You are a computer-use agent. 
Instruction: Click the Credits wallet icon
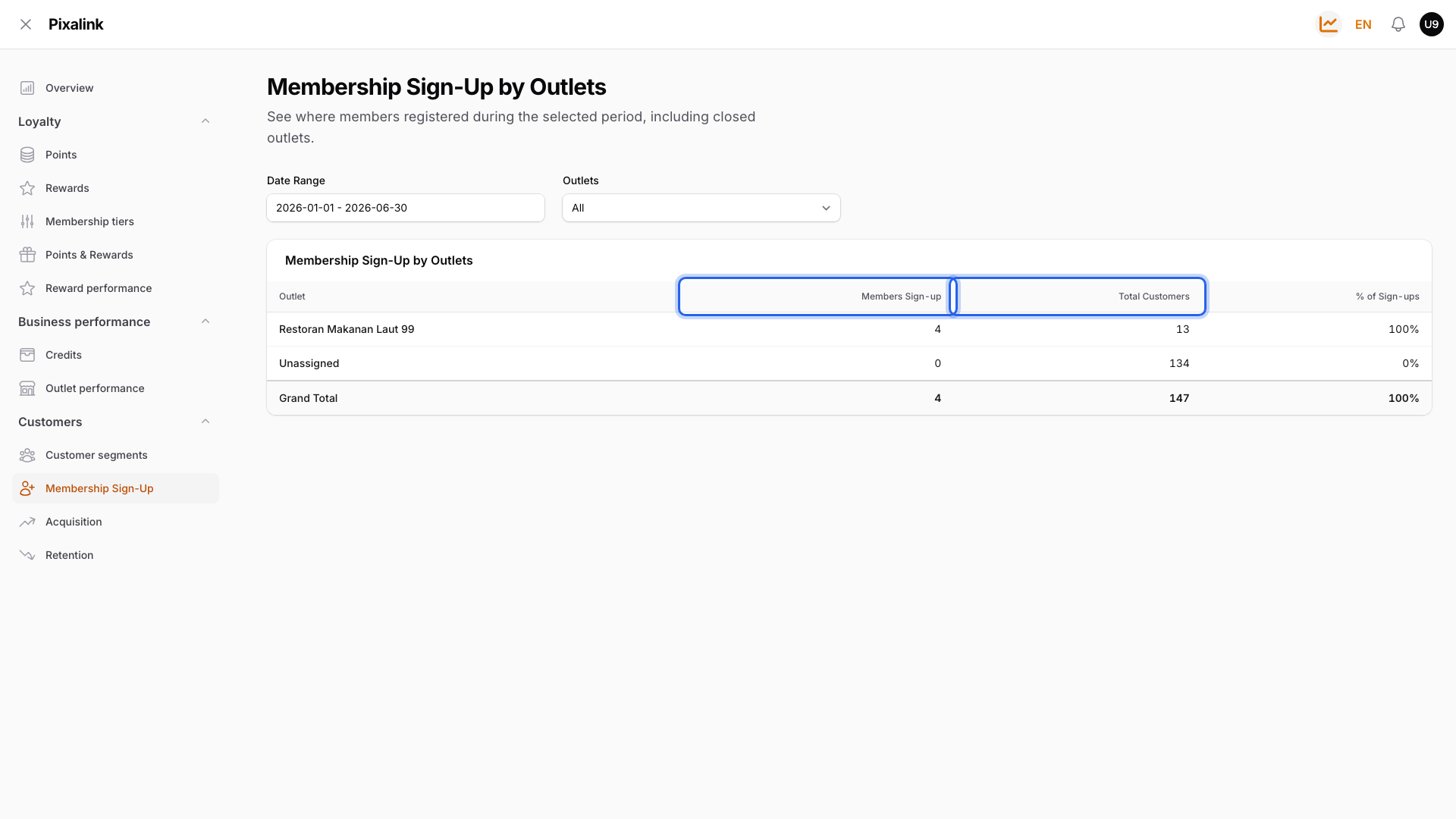[x=27, y=355]
